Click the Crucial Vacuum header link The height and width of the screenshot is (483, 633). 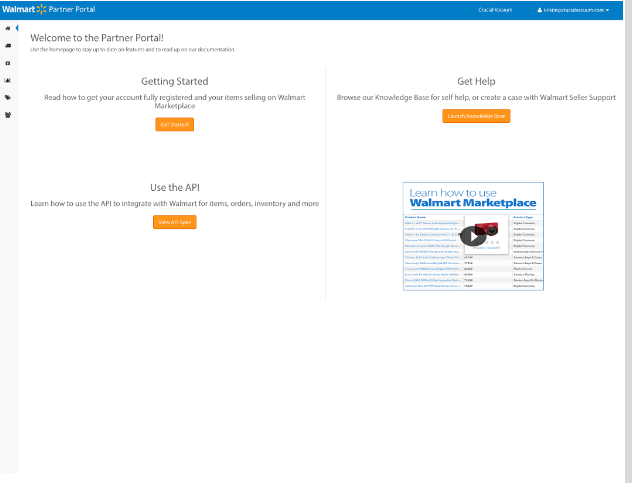pyautogui.click(x=495, y=10)
